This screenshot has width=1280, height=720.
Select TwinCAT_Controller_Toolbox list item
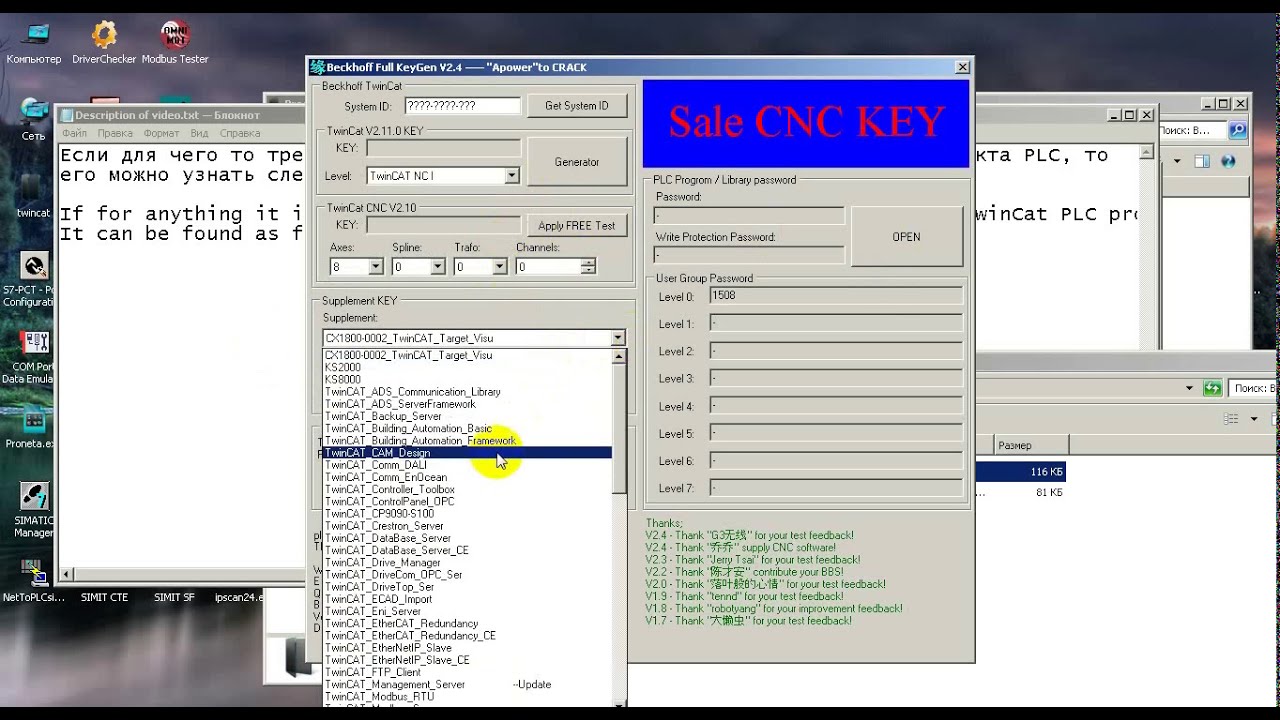(468, 490)
